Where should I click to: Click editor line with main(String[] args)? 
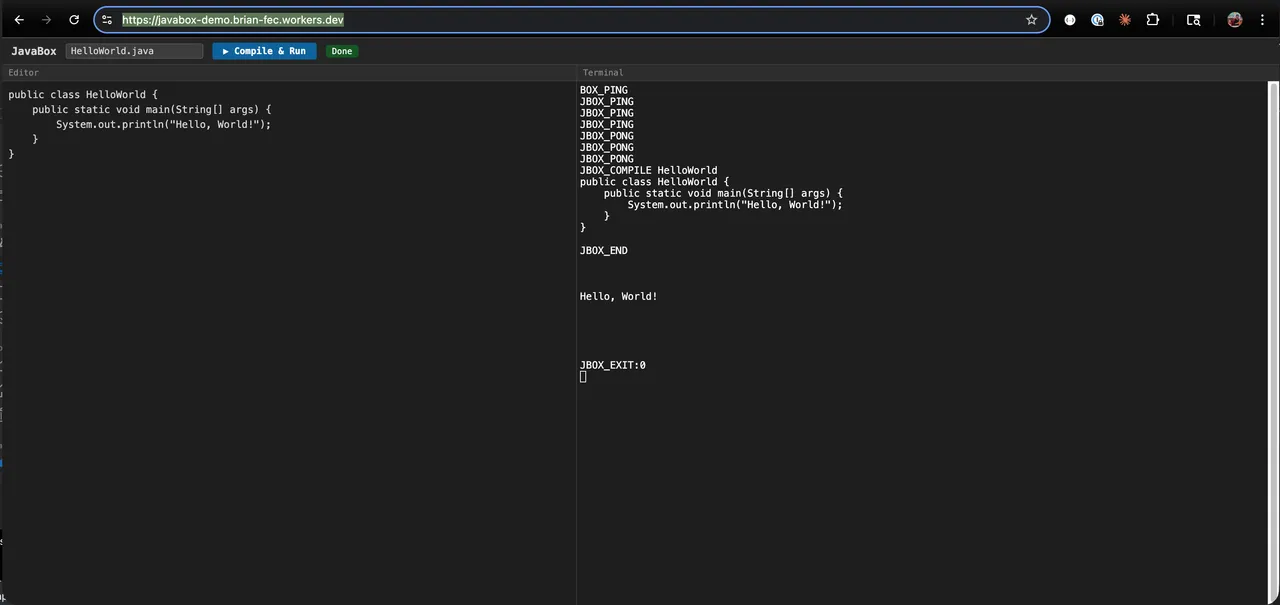152,110
